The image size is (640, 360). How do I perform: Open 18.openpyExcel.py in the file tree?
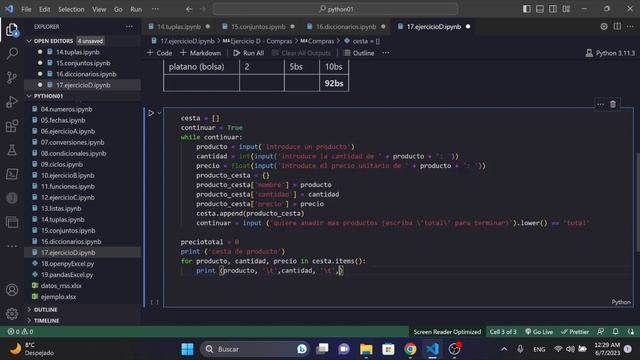click(x=67, y=264)
